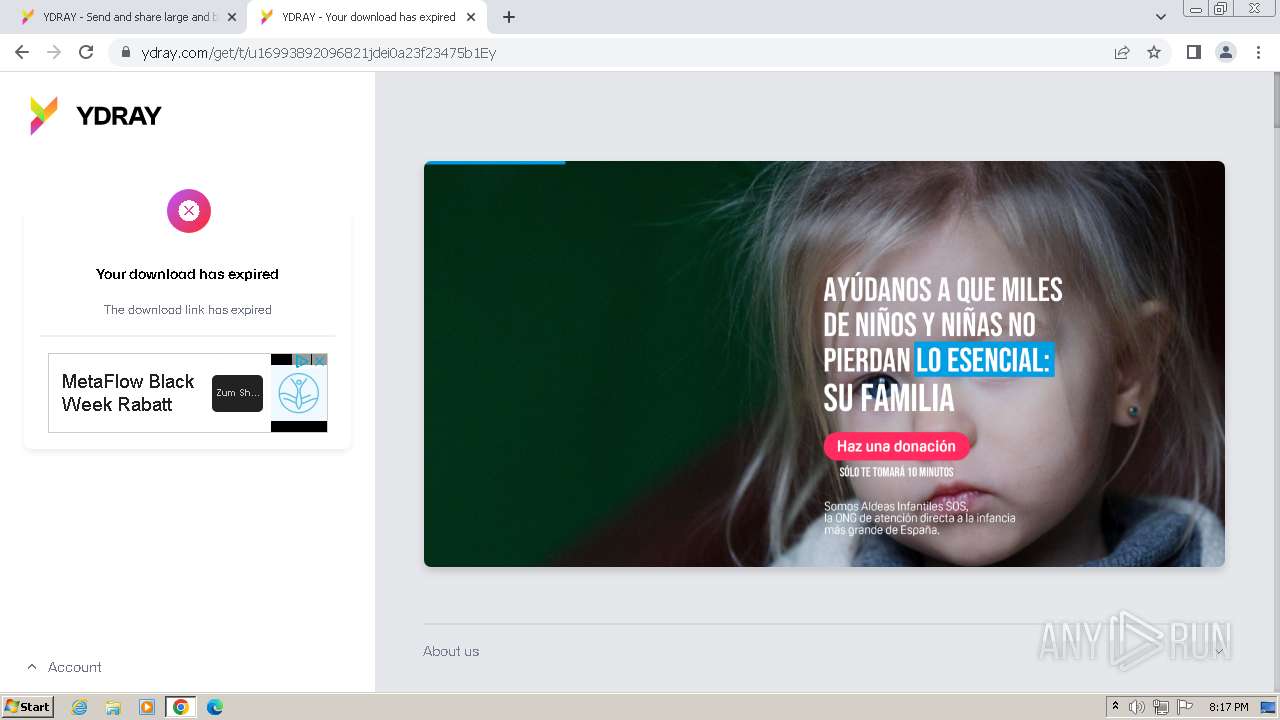Click 'The download link has expired' text

click(x=188, y=310)
